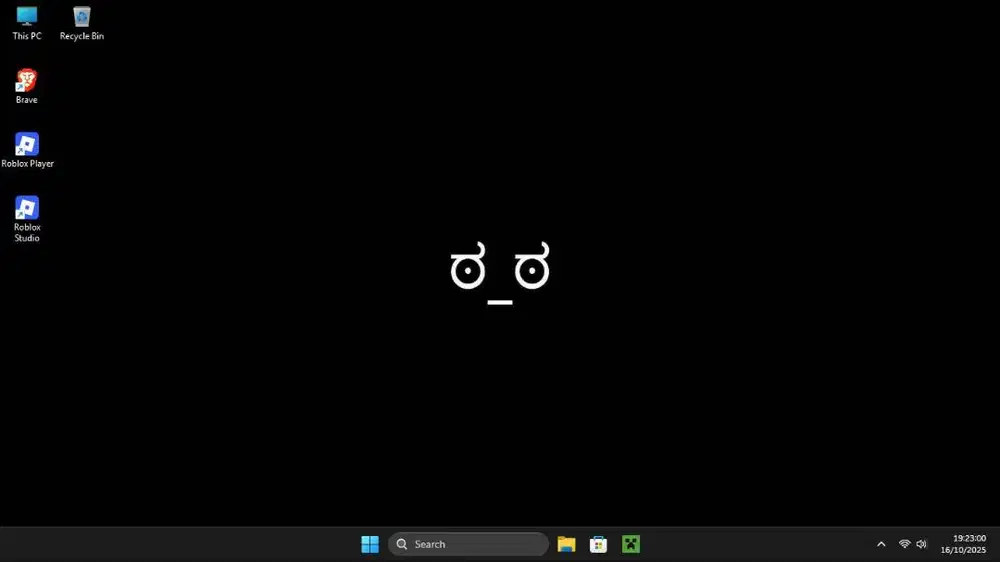Click the date 16/10/2025 in the taskbar
Viewport: 1000px width, 562px height.
coord(963,550)
